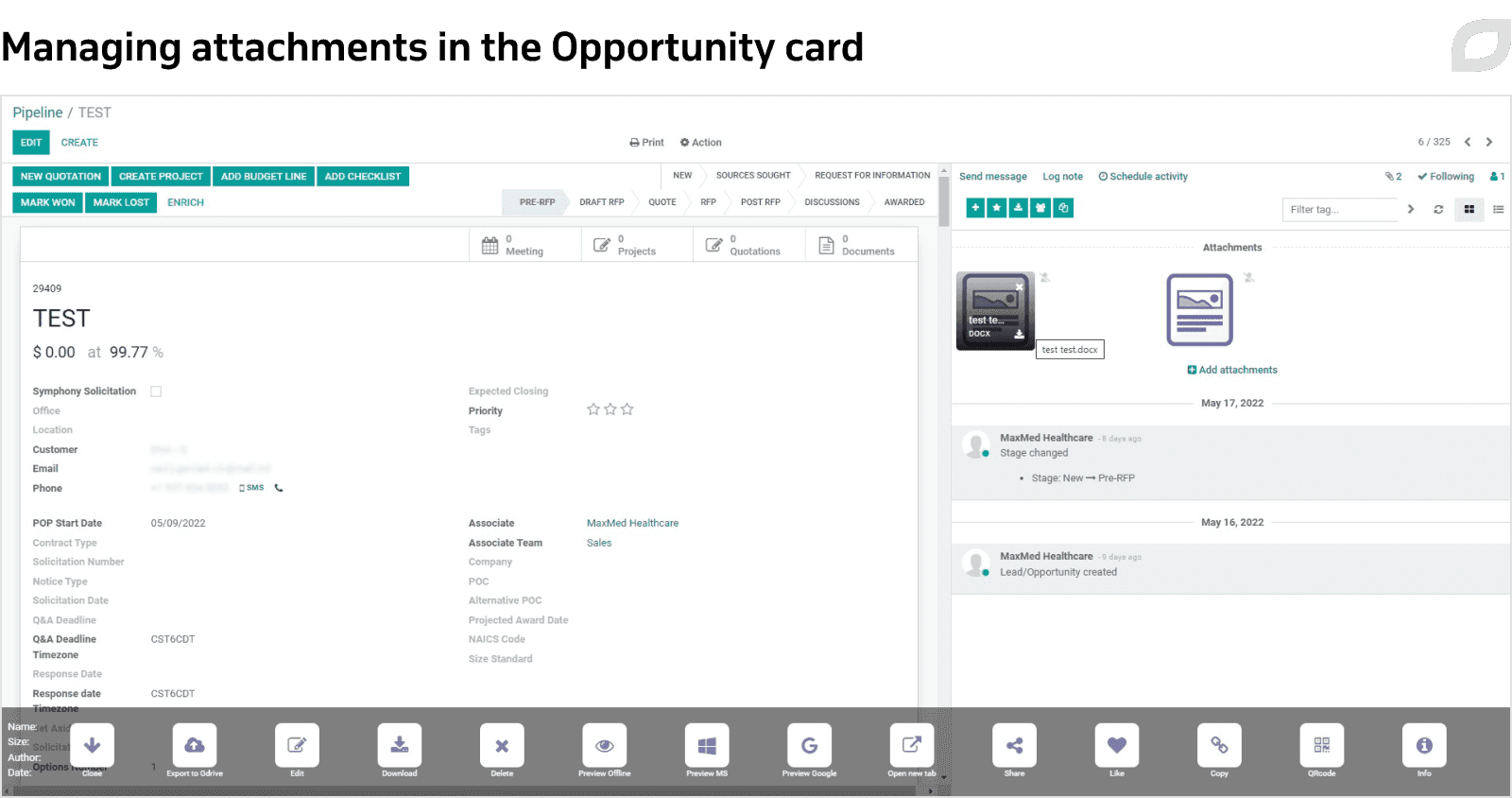The height and width of the screenshot is (798, 1512).
Task: Open the Documents smart button
Action: (x=861, y=245)
